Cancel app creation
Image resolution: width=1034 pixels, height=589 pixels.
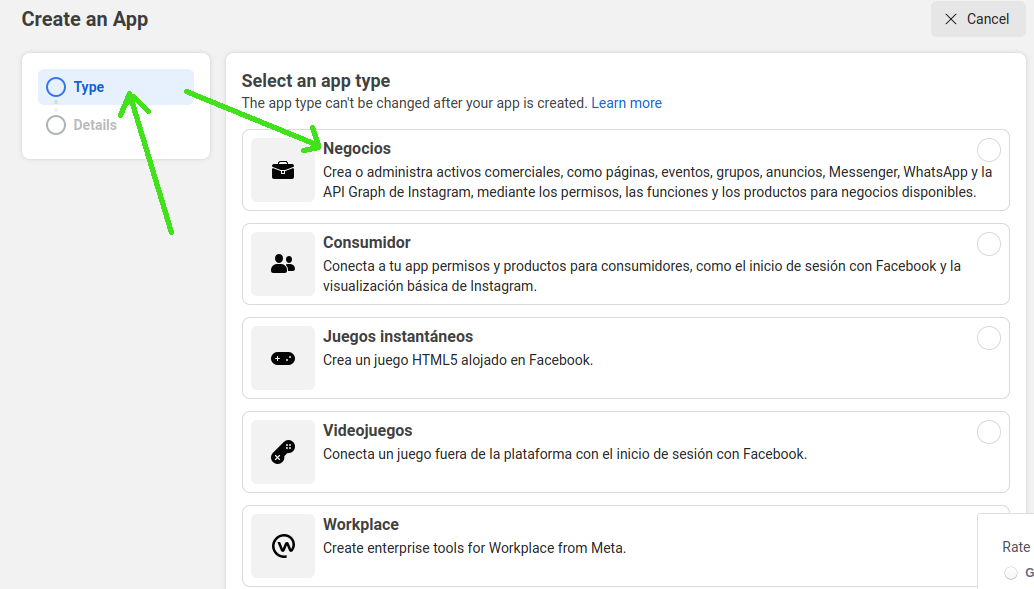[978, 19]
